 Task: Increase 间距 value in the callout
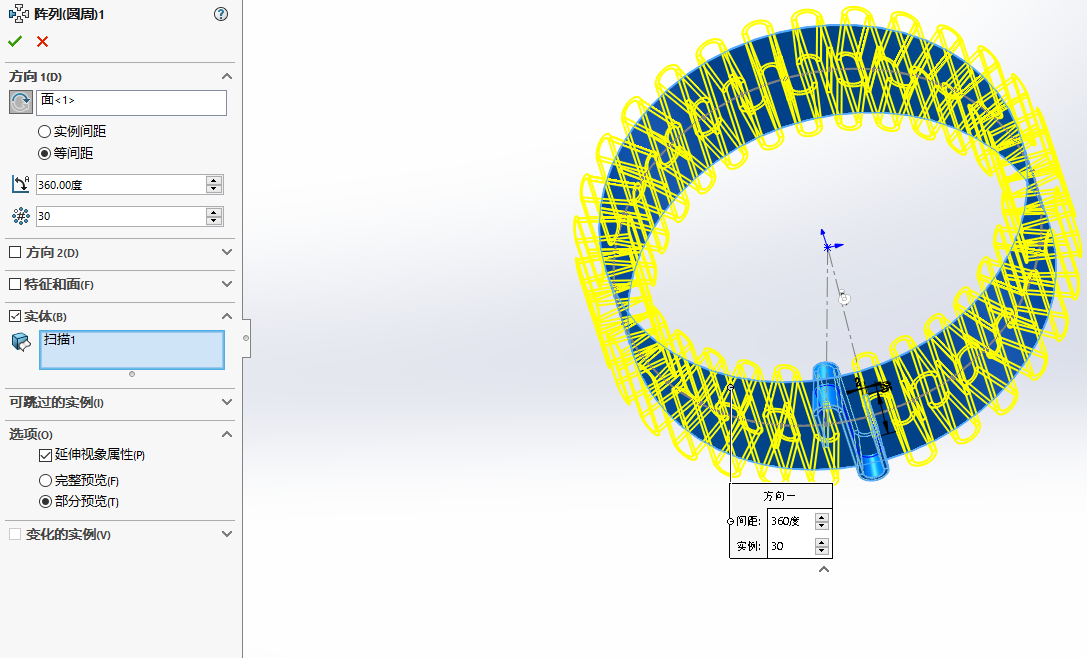coord(821,517)
